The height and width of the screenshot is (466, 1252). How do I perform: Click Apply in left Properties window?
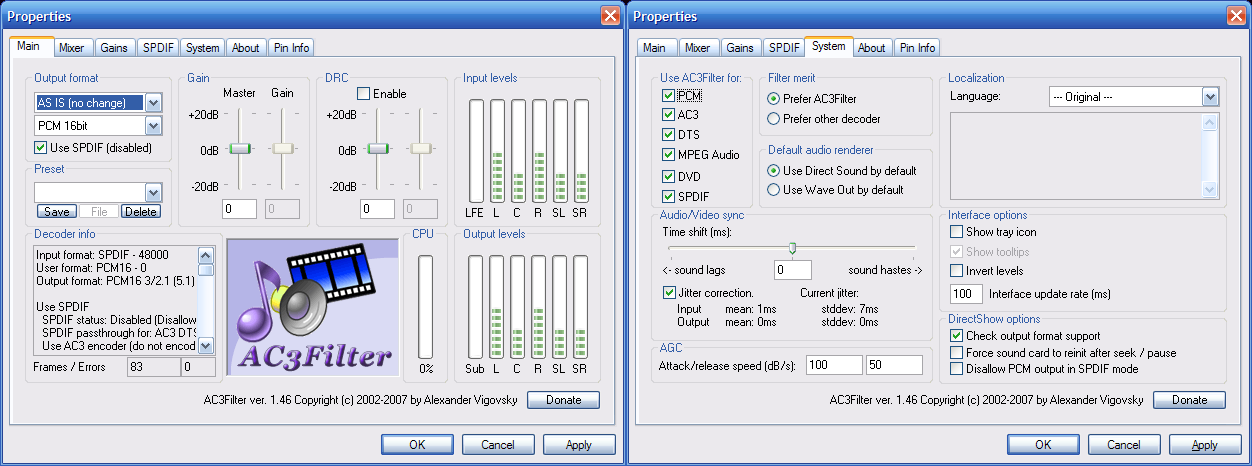coord(579,445)
